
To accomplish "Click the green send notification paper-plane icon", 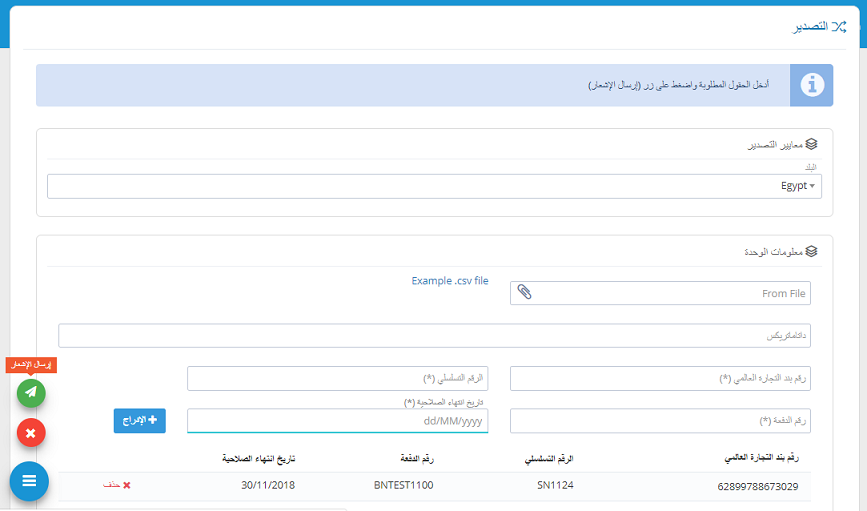I will click(31, 393).
